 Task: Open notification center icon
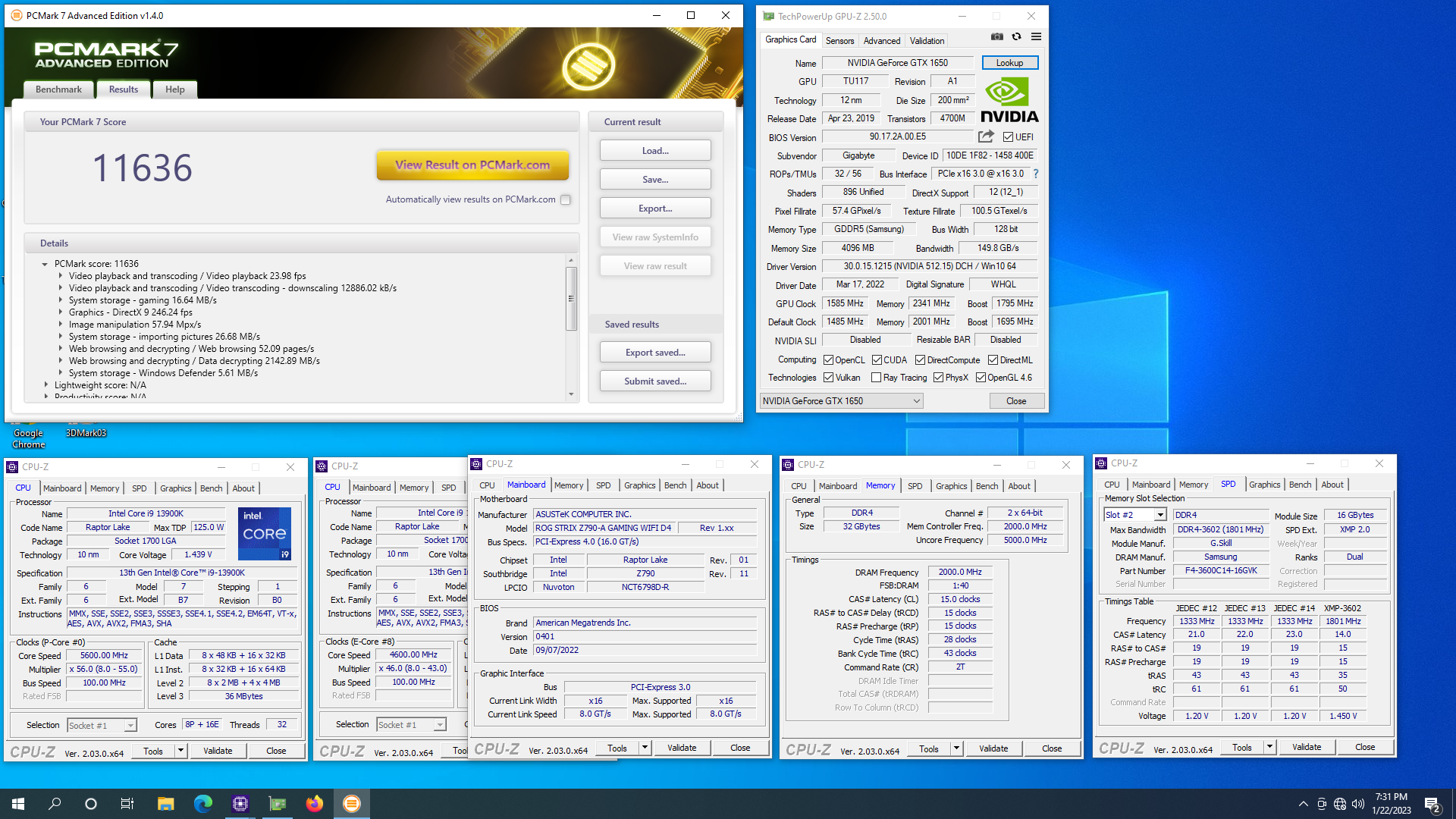[1432, 804]
